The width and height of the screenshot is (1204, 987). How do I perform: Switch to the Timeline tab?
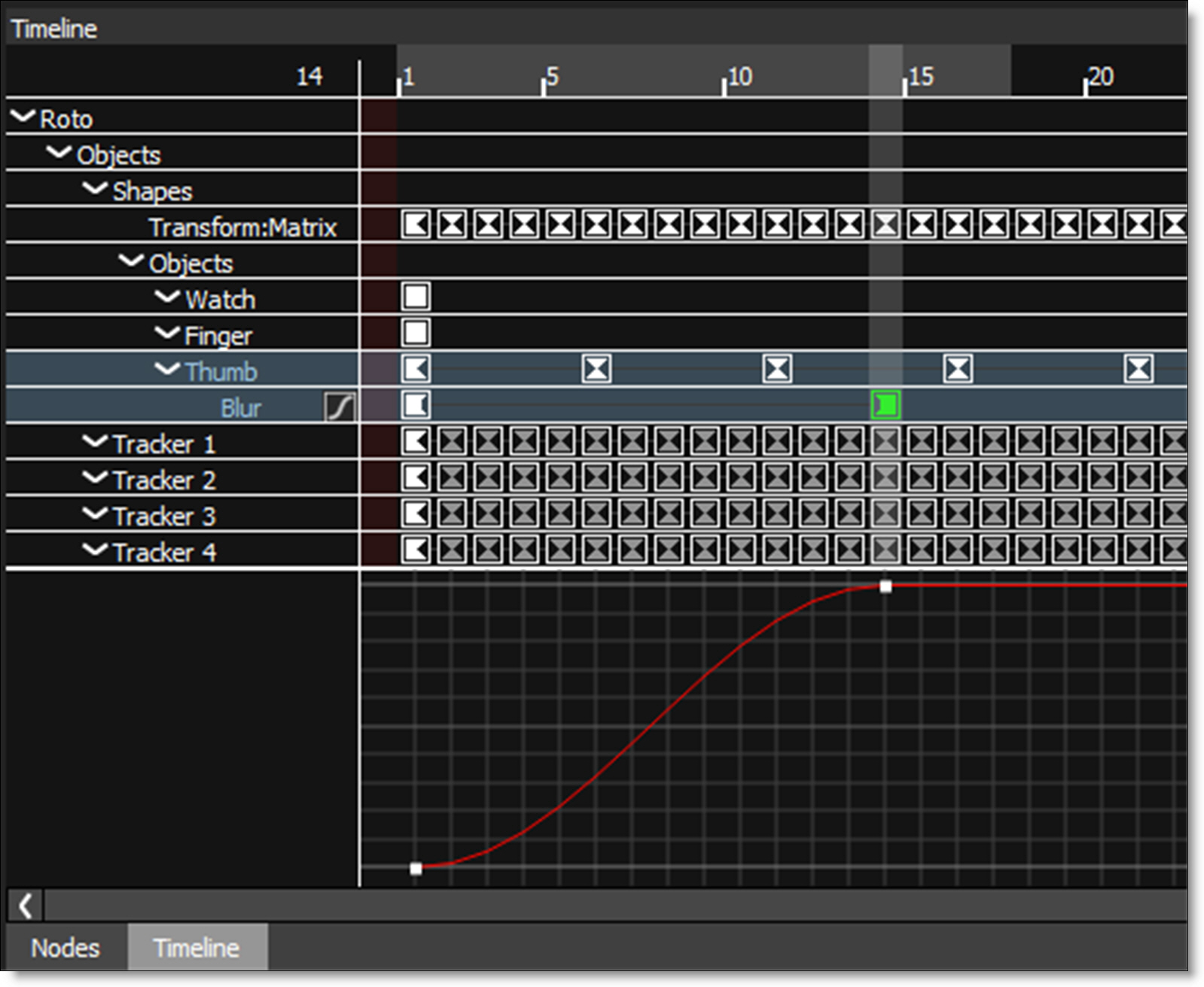[x=197, y=948]
